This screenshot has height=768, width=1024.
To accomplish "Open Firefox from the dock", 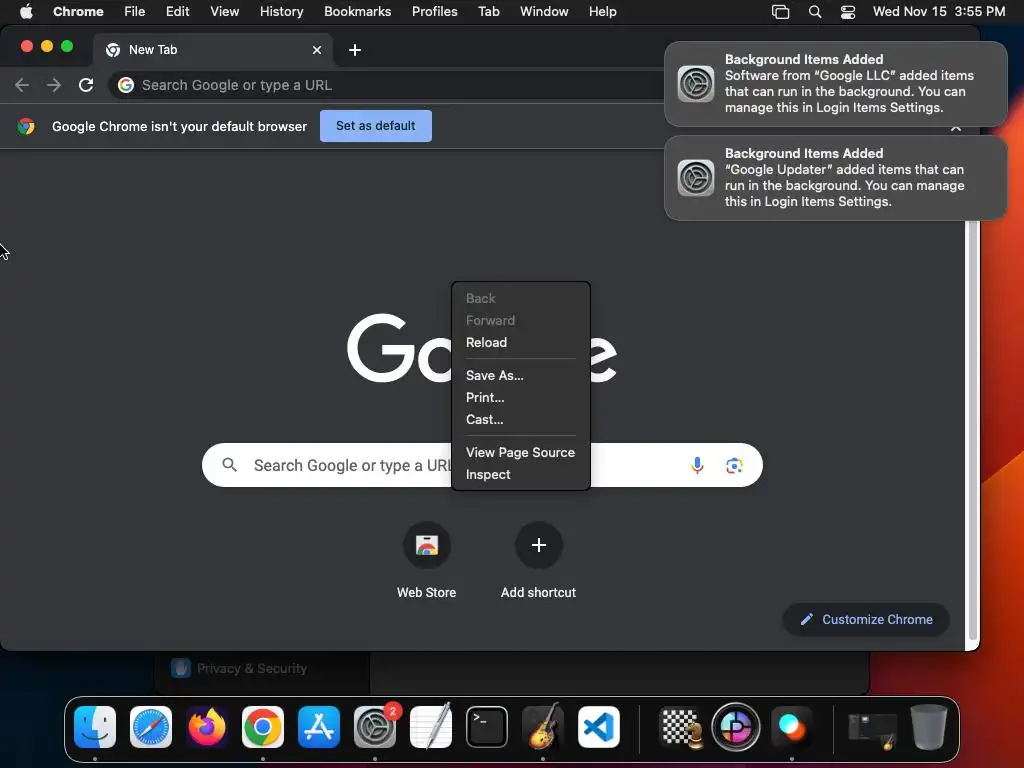I will 207,727.
